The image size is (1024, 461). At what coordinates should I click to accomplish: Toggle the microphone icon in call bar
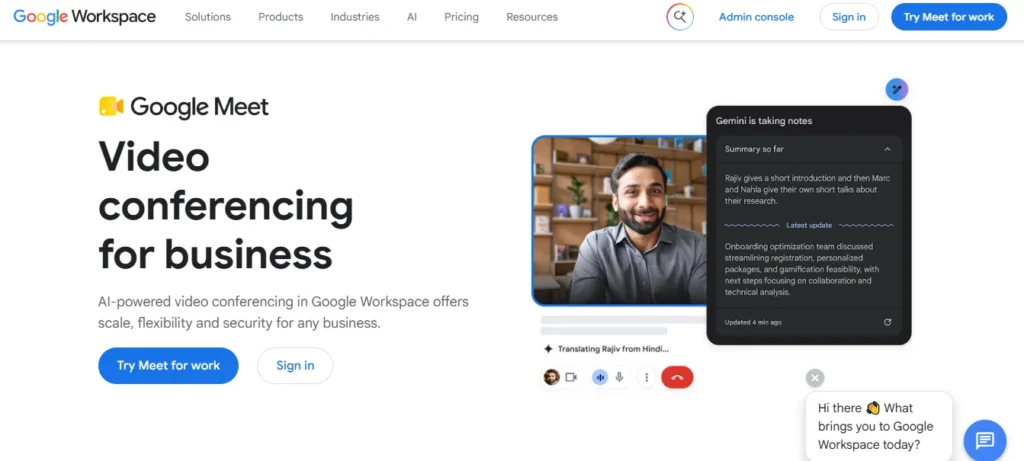pyautogui.click(x=620, y=377)
